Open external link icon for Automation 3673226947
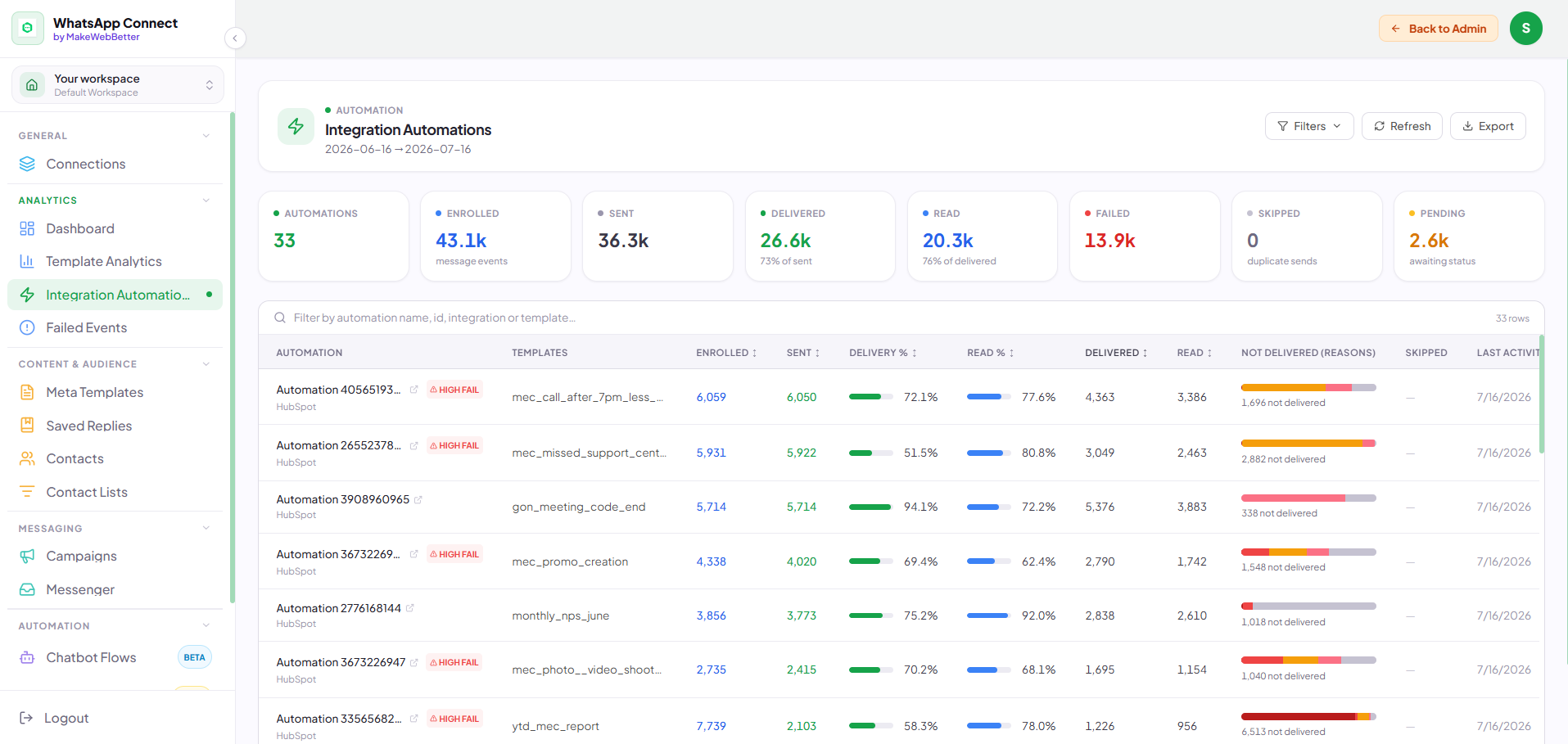The width and height of the screenshot is (1568, 744). (414, 662)
